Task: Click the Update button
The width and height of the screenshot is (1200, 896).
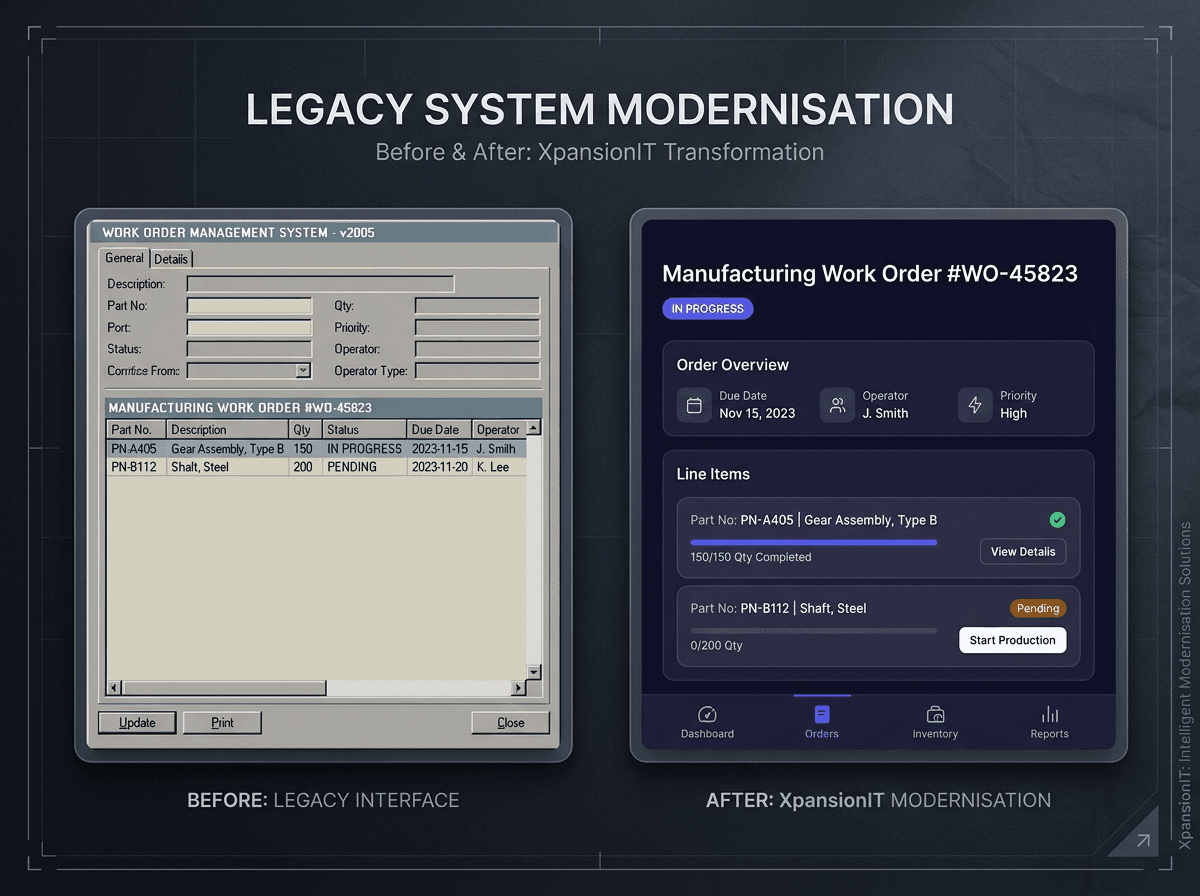Action: click(137, 722)
